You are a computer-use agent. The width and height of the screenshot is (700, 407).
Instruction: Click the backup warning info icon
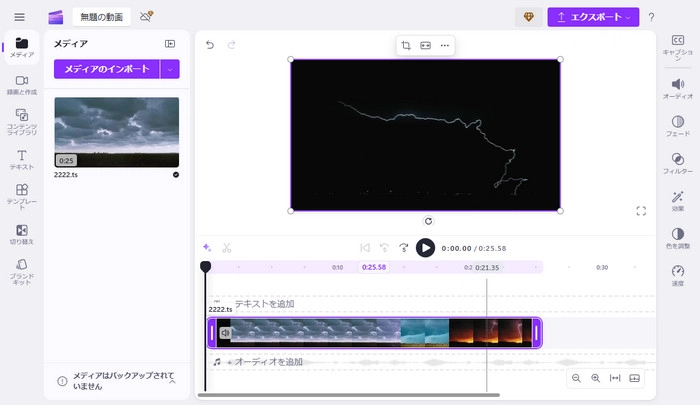pos(62,381)
